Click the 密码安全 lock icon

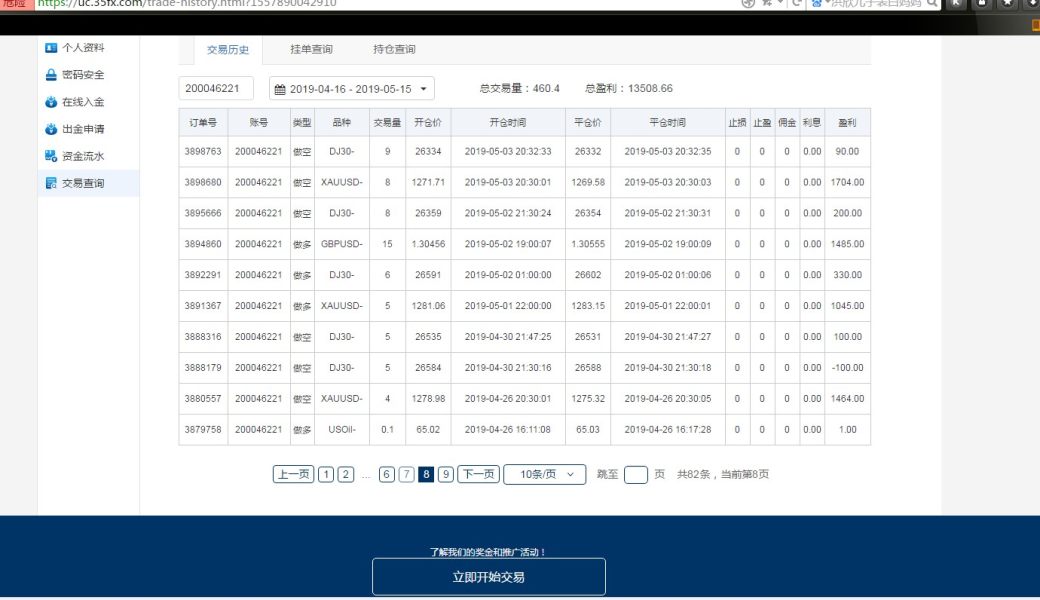(51, 75)
